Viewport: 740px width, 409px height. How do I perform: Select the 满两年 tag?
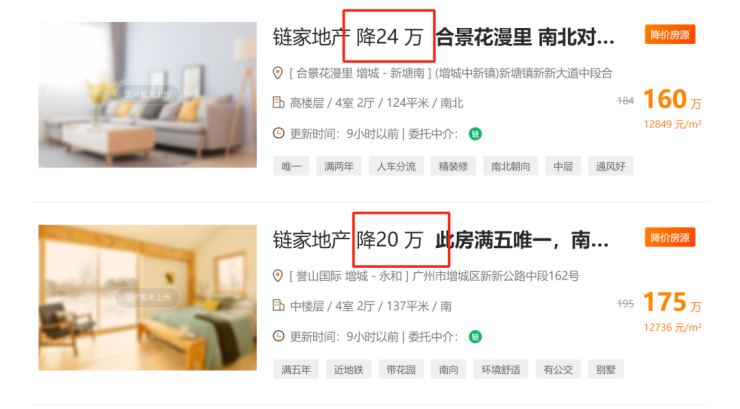point(339,166)
